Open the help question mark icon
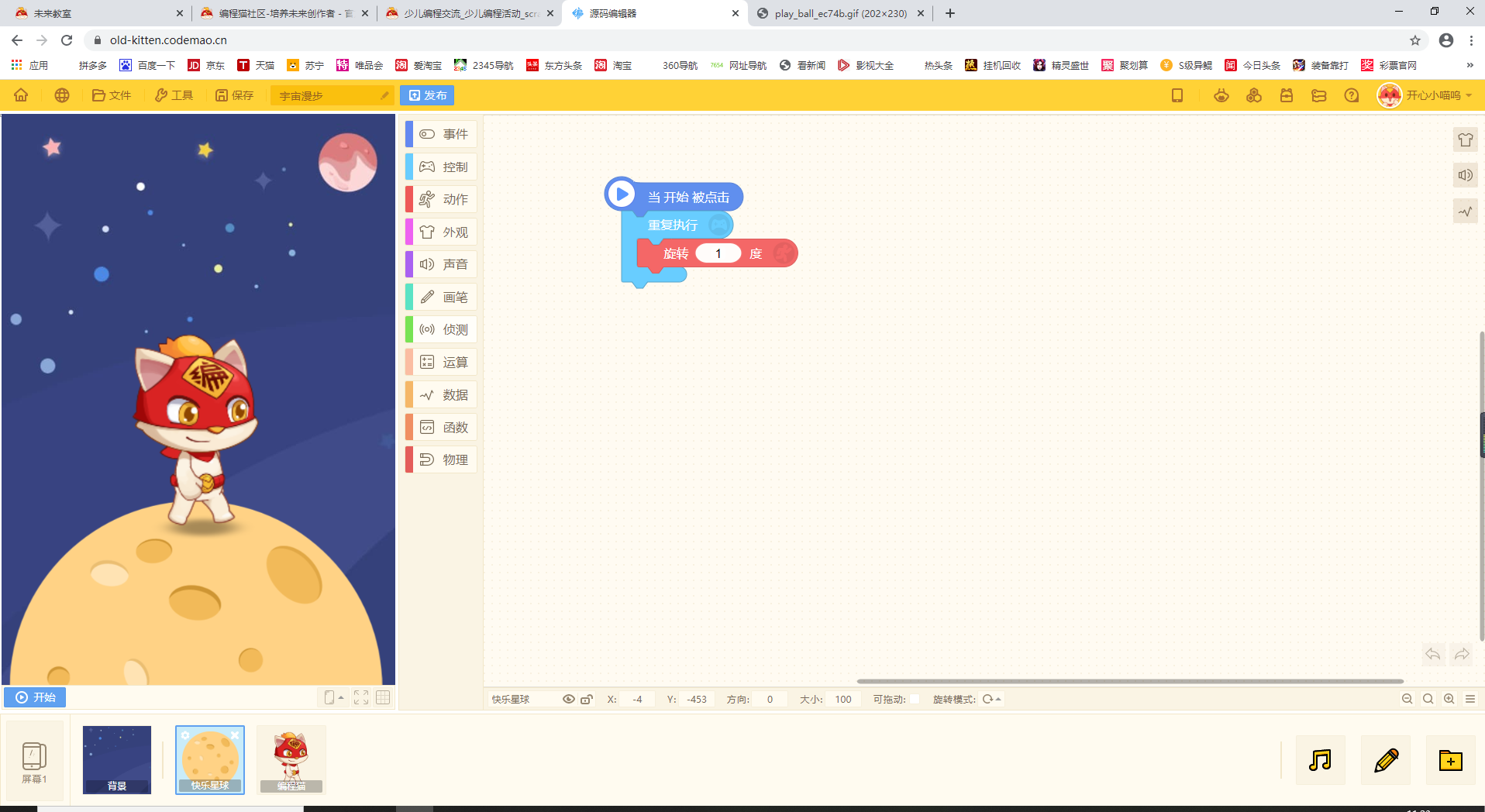This screenshot has height=812, width=1485. pyautogui.click(x=1352, y=95)
